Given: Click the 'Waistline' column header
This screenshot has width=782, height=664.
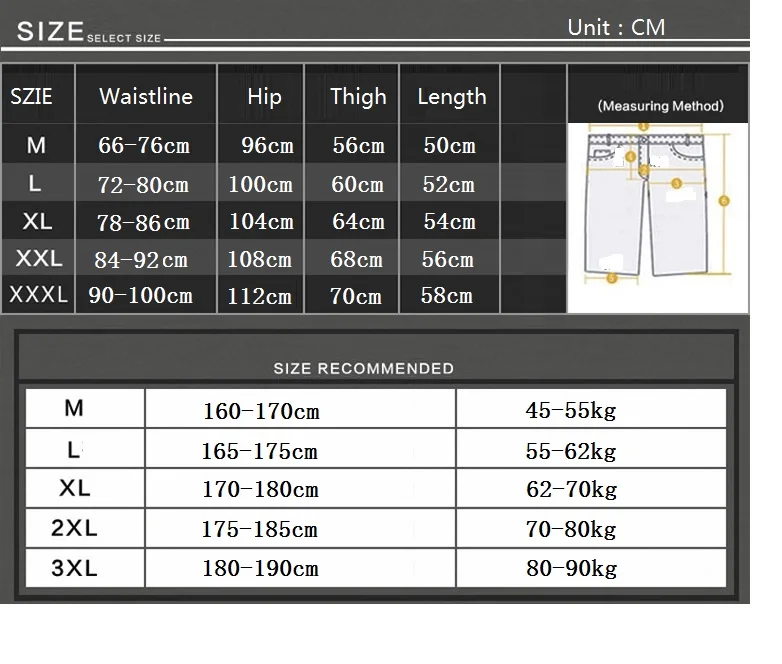Looking at the screenshot, I should [x=146, y=96].
